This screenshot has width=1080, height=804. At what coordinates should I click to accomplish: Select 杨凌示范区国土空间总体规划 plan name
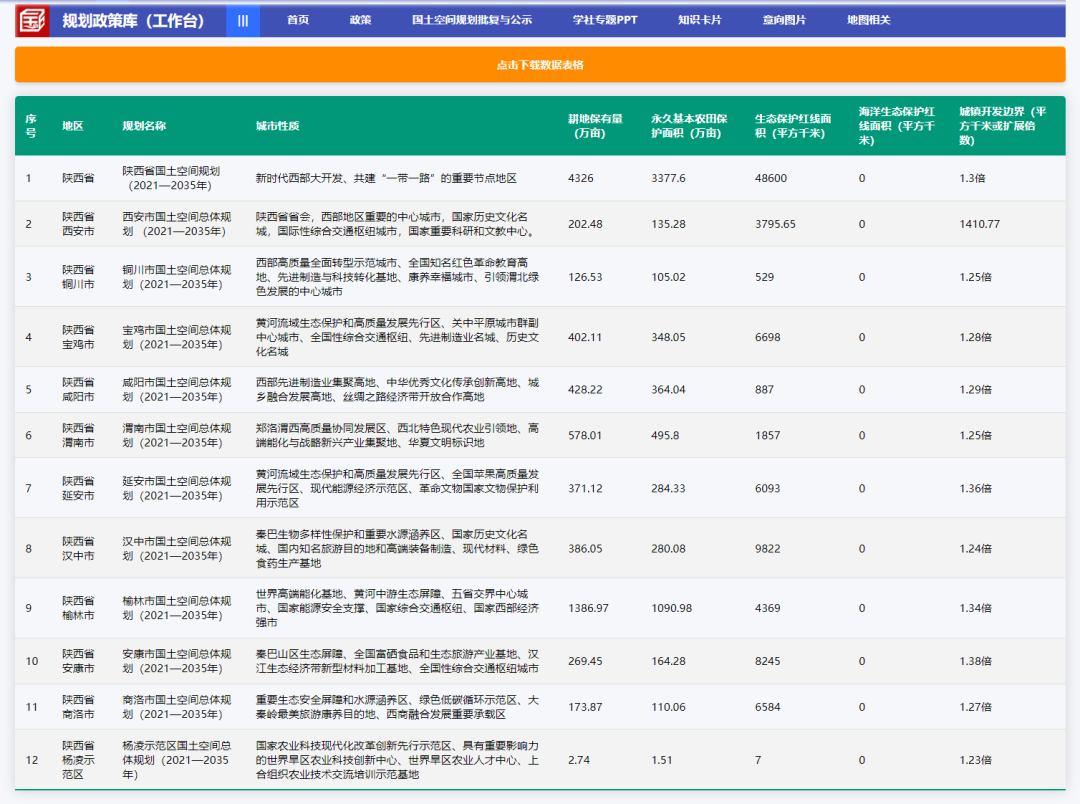176,760
